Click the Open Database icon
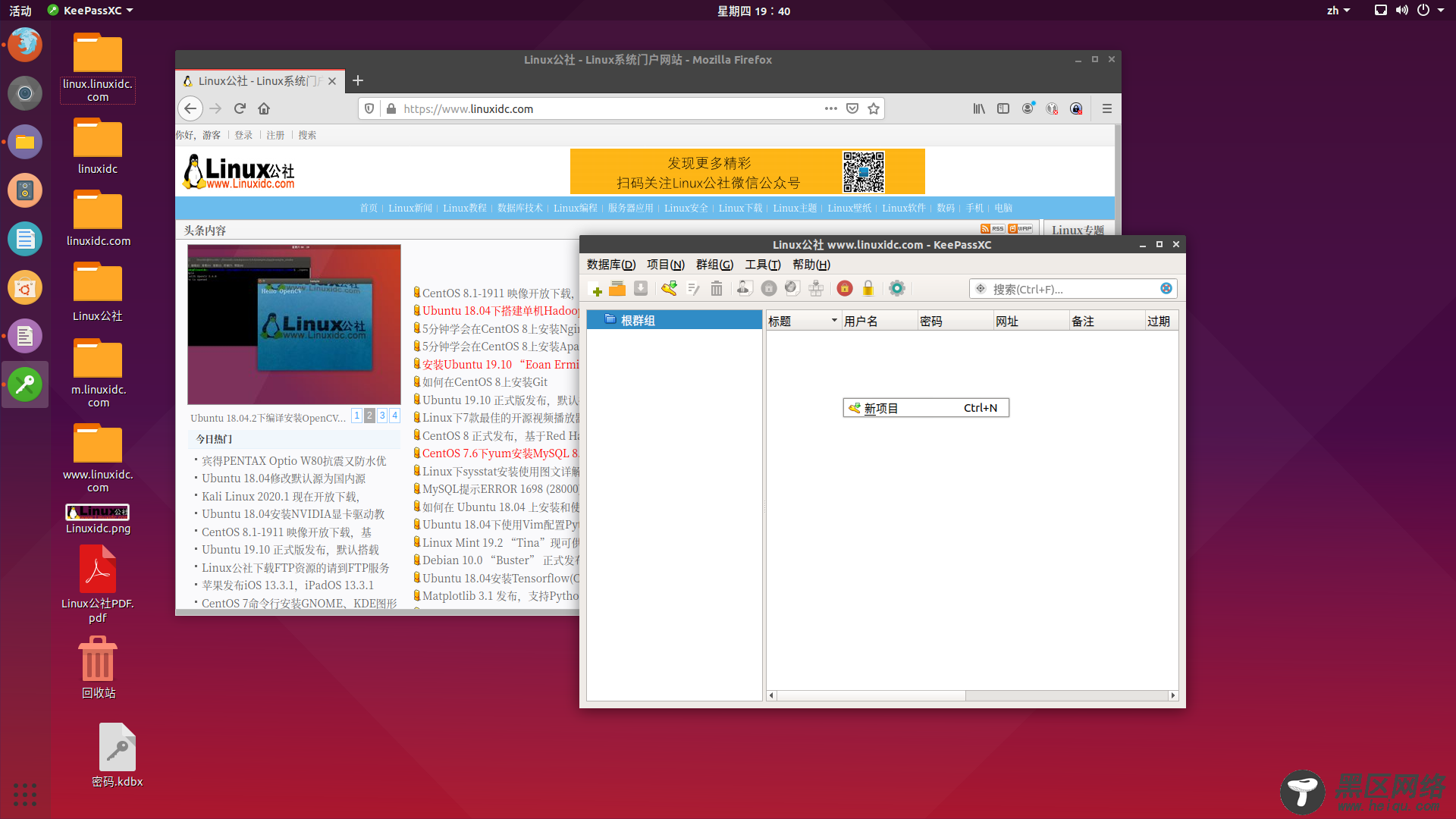The image size is (1456, 819). tap(619, 289)
